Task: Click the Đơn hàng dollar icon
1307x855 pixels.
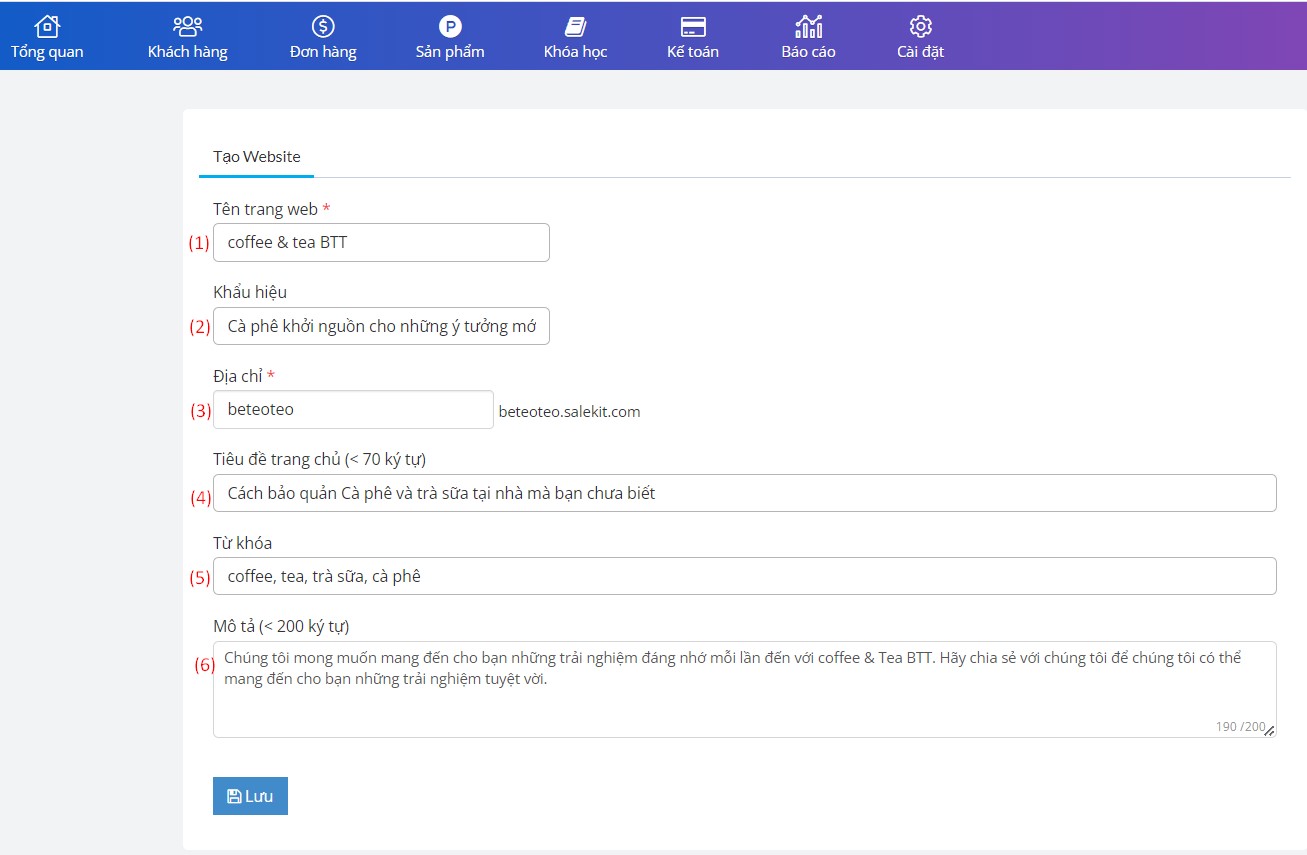Action: point(323,26)
